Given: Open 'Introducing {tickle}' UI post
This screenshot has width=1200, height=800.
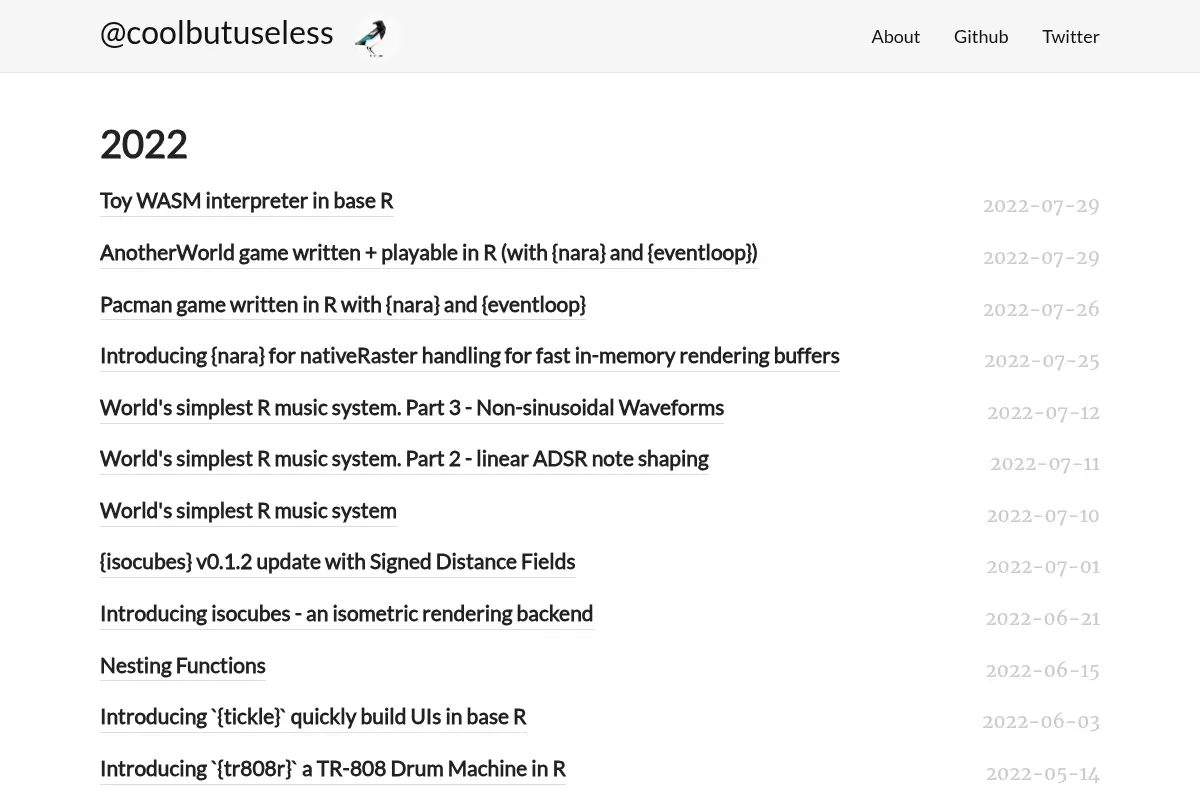Looking at the screenshot, I should [313, 717].
